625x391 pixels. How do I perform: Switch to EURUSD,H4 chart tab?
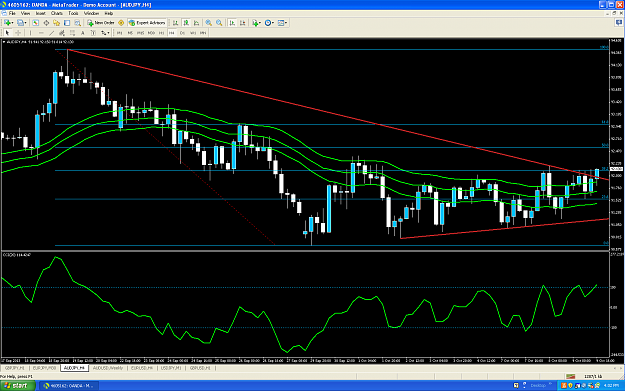pyautogui.click(x=142, y=368)
